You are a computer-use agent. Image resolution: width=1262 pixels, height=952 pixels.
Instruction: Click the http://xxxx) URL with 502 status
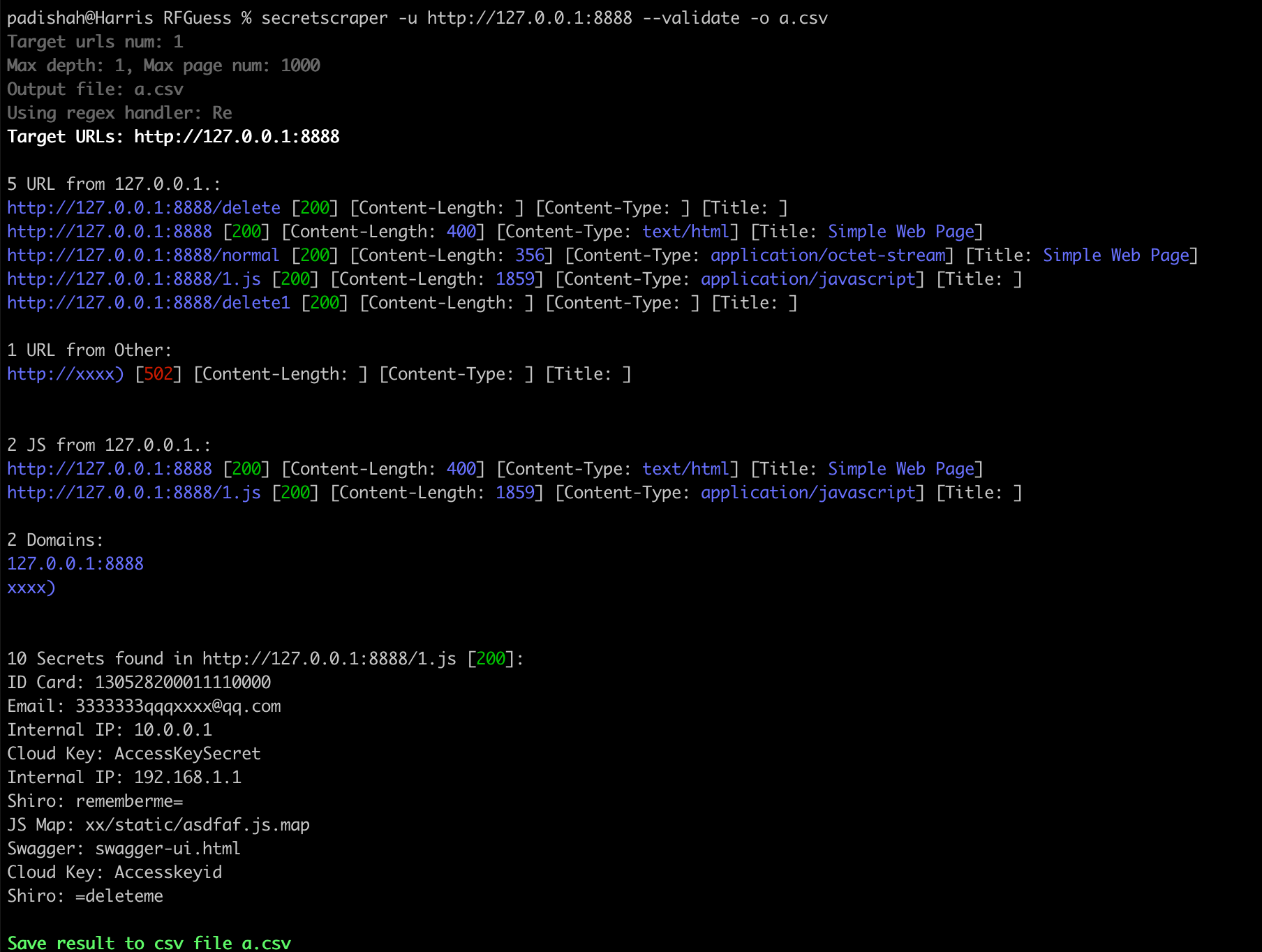point(64,373)
